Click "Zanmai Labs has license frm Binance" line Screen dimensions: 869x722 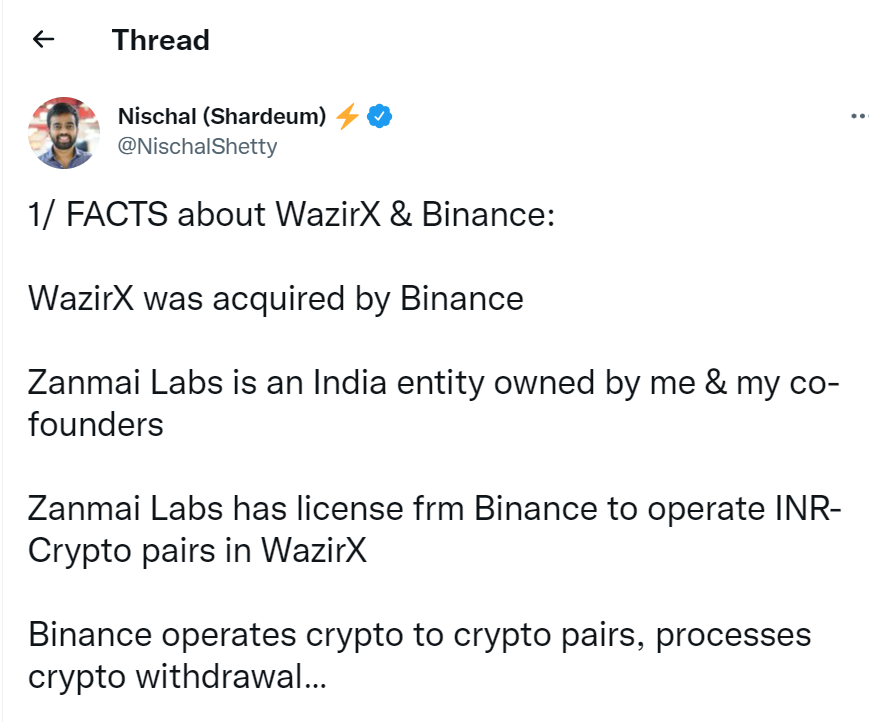pyautogui.click(x=435, y=509)
